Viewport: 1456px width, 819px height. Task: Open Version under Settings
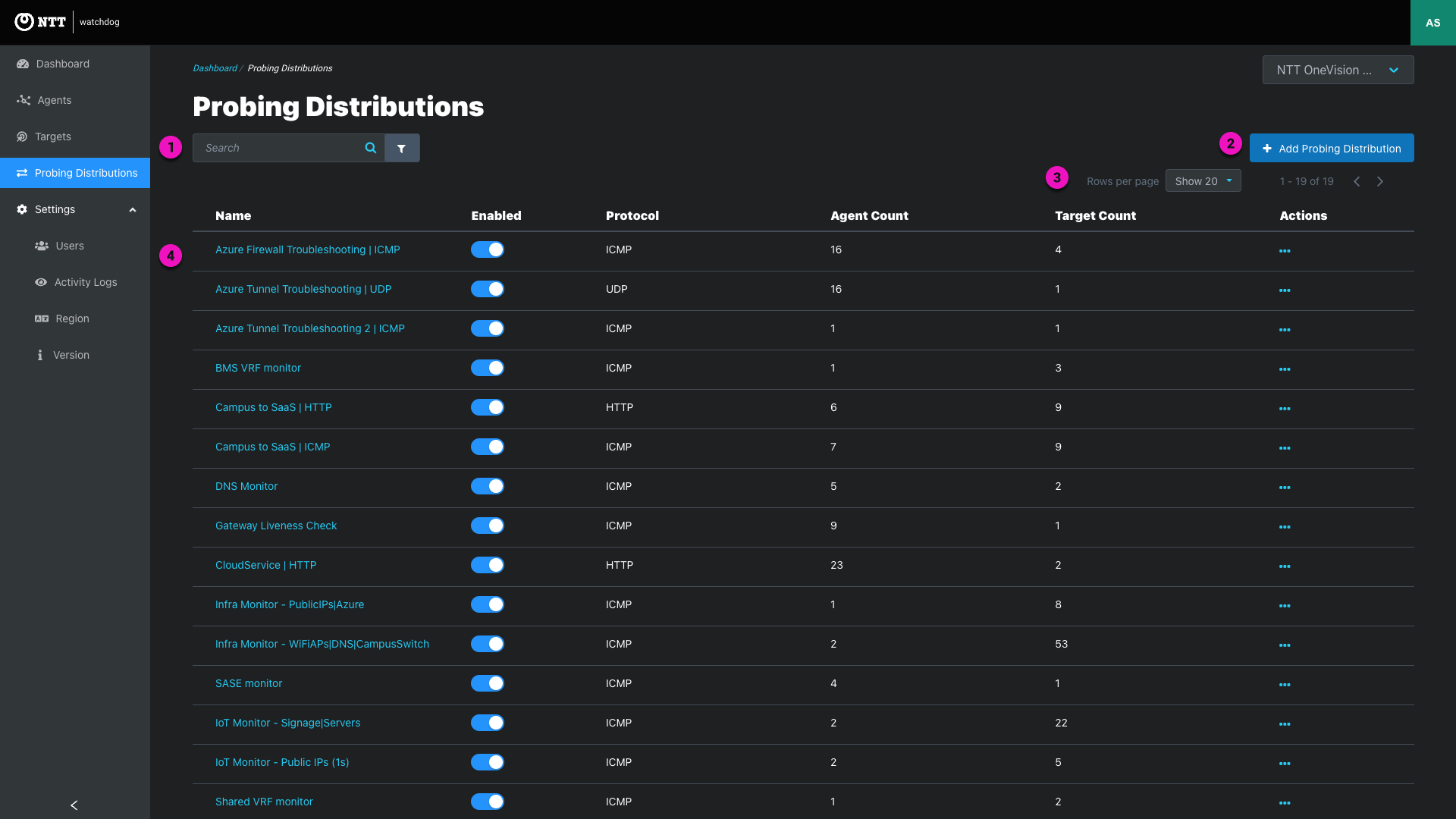[75, 355]
